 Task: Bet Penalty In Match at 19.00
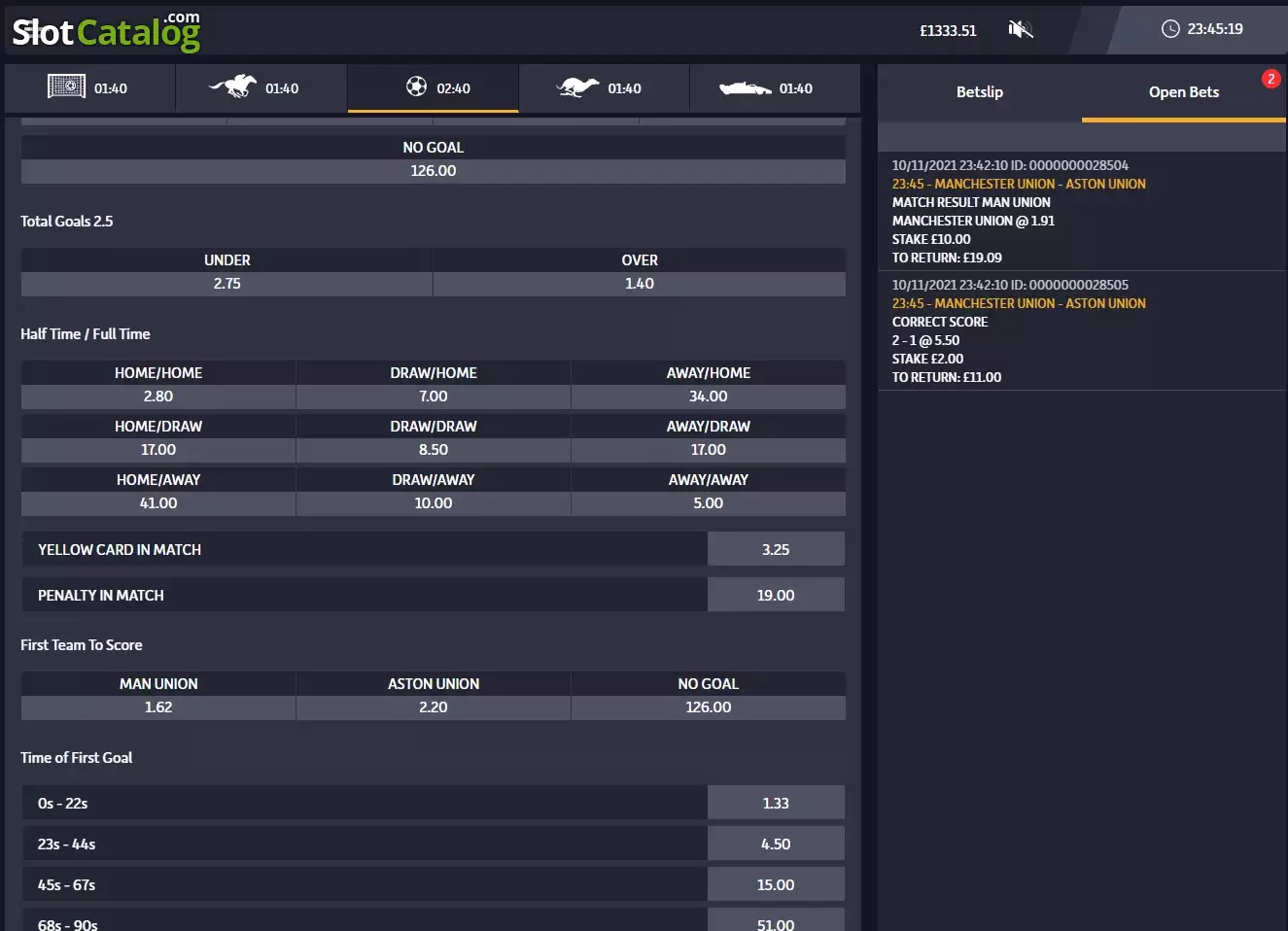[x=776, y=595]
